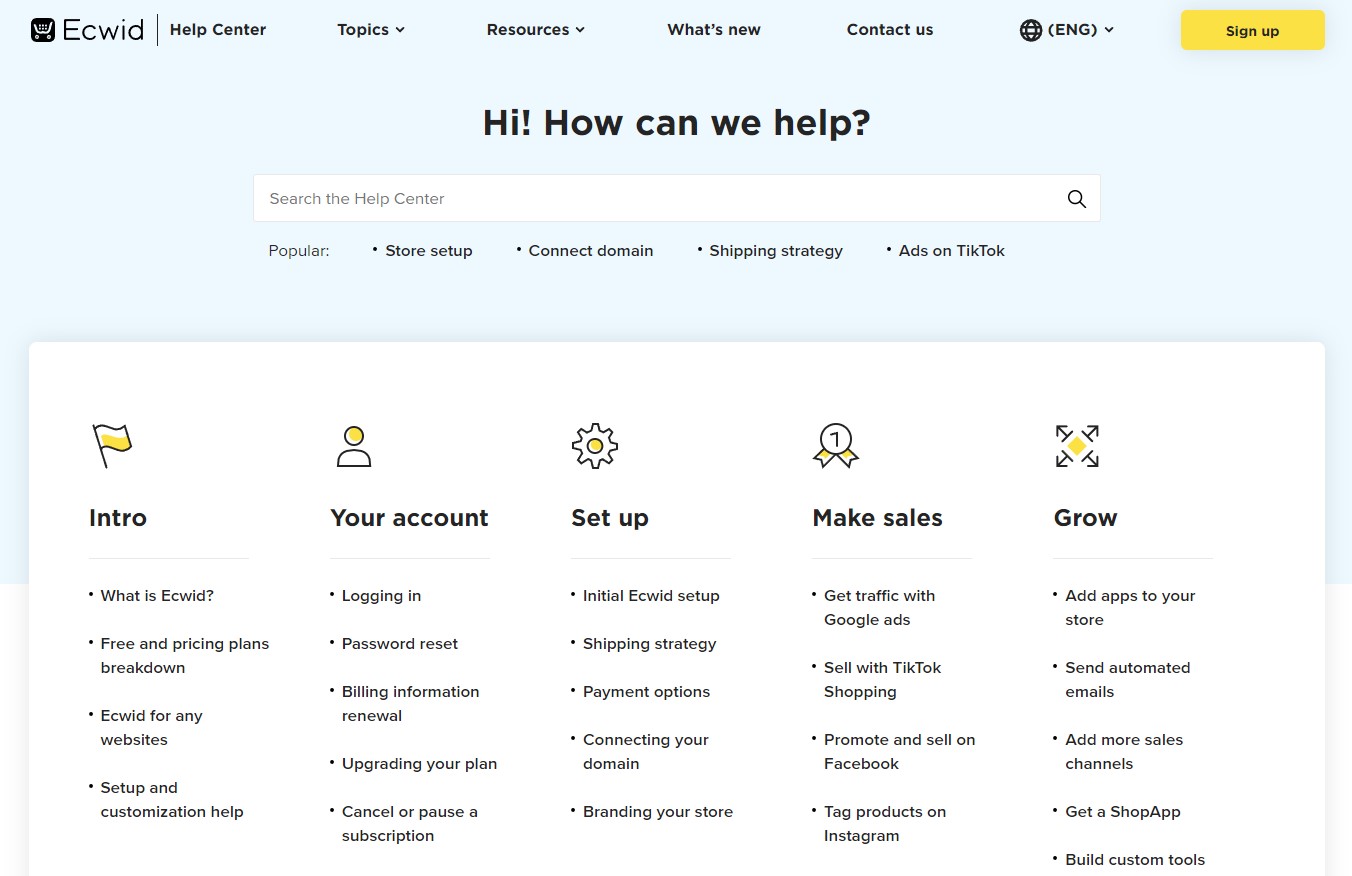Open Initial Ecwid setup article
Viewport: 1352px width, 876px height.
coord(651,596)
